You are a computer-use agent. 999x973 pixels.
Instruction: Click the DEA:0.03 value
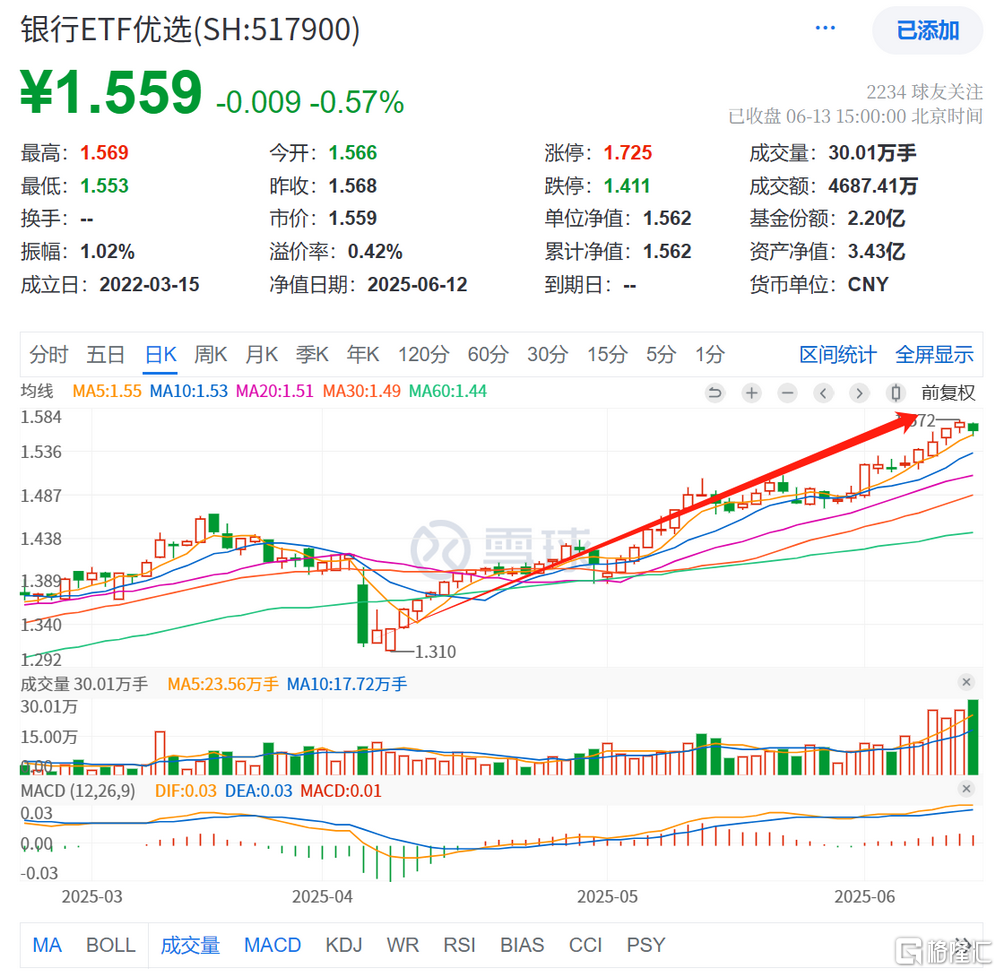(259, 791)
